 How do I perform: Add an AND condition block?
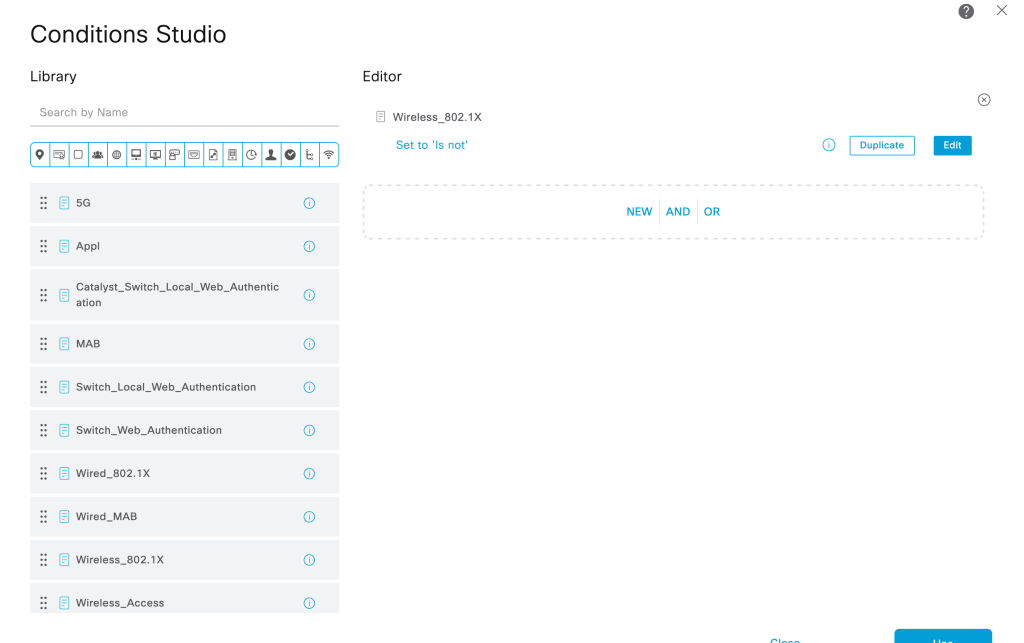click(678, 212)
